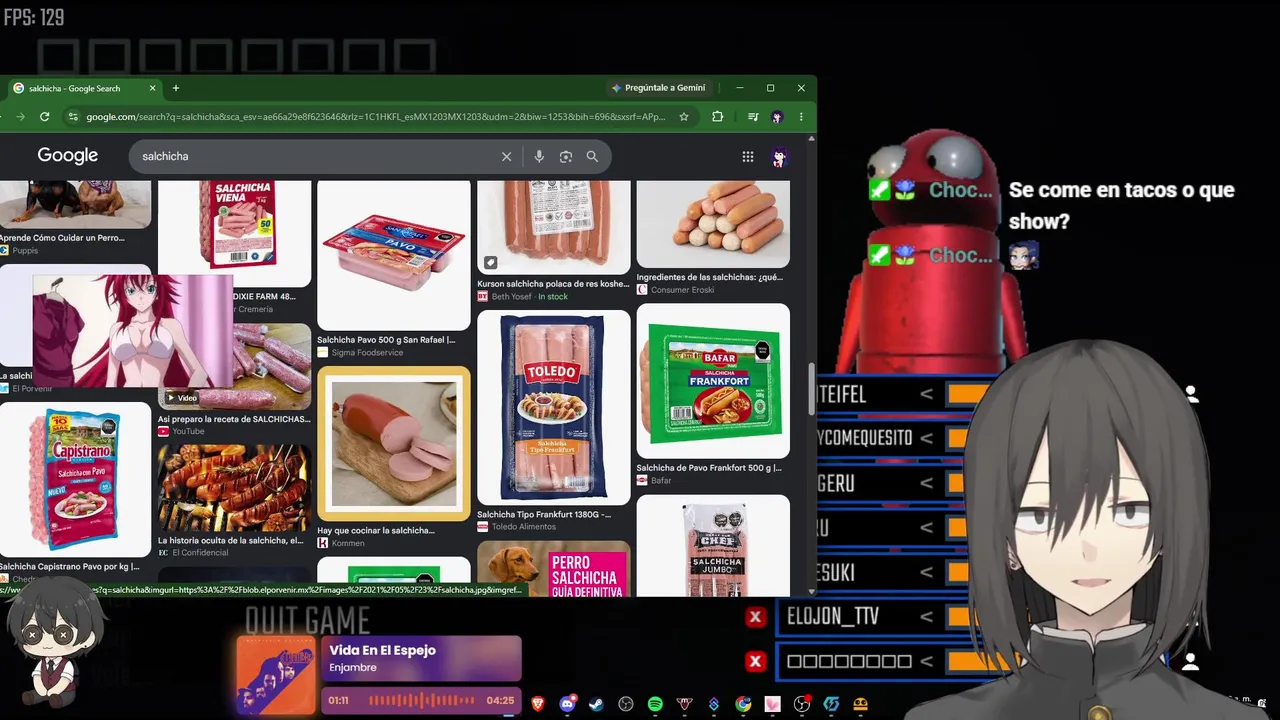Click Se come en tacos chat message
The height and width of the screenshot is (720, 1280).
coord(1122,206)
